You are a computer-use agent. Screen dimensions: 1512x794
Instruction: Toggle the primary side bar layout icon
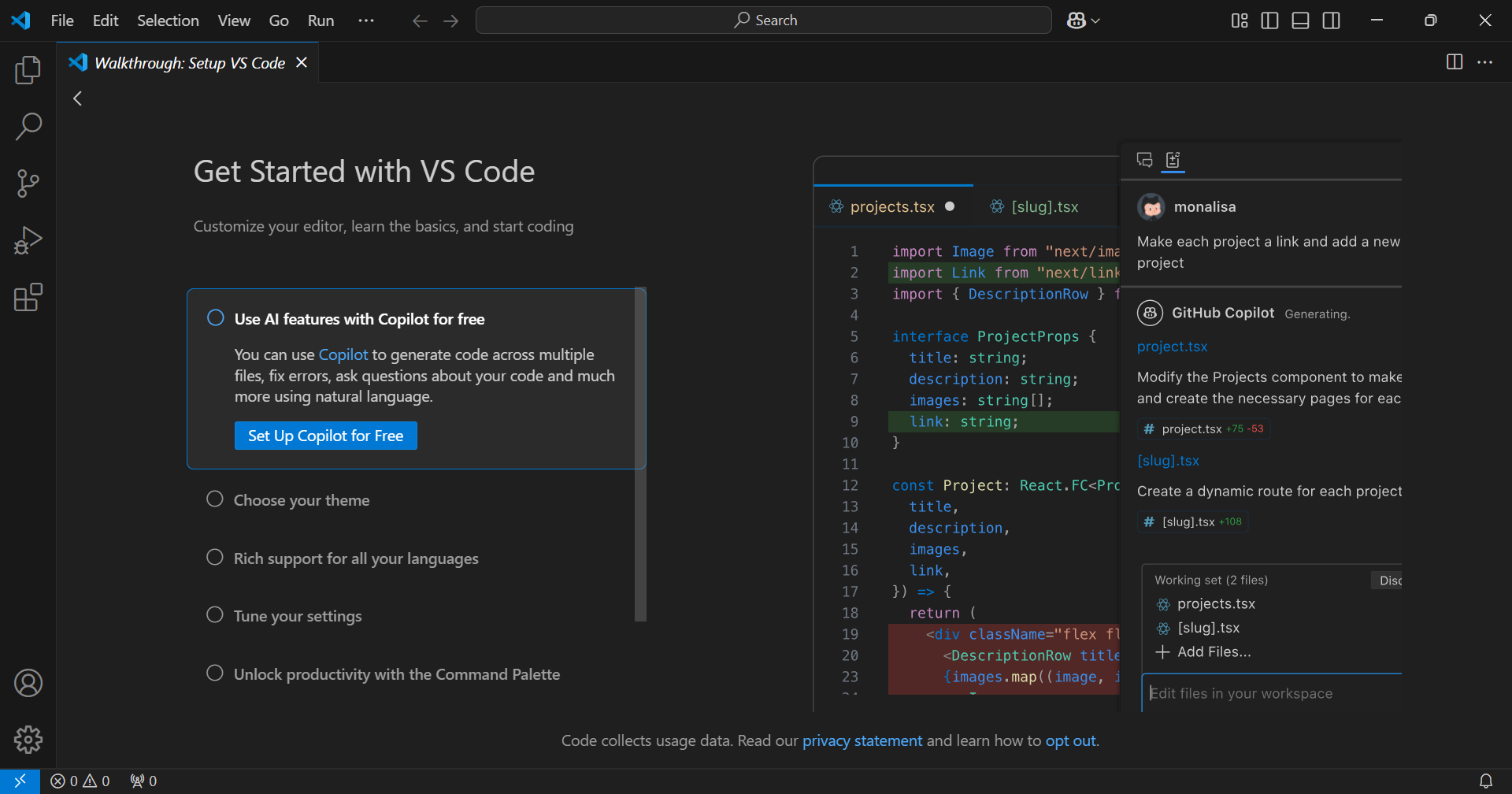pos(1269,20)
